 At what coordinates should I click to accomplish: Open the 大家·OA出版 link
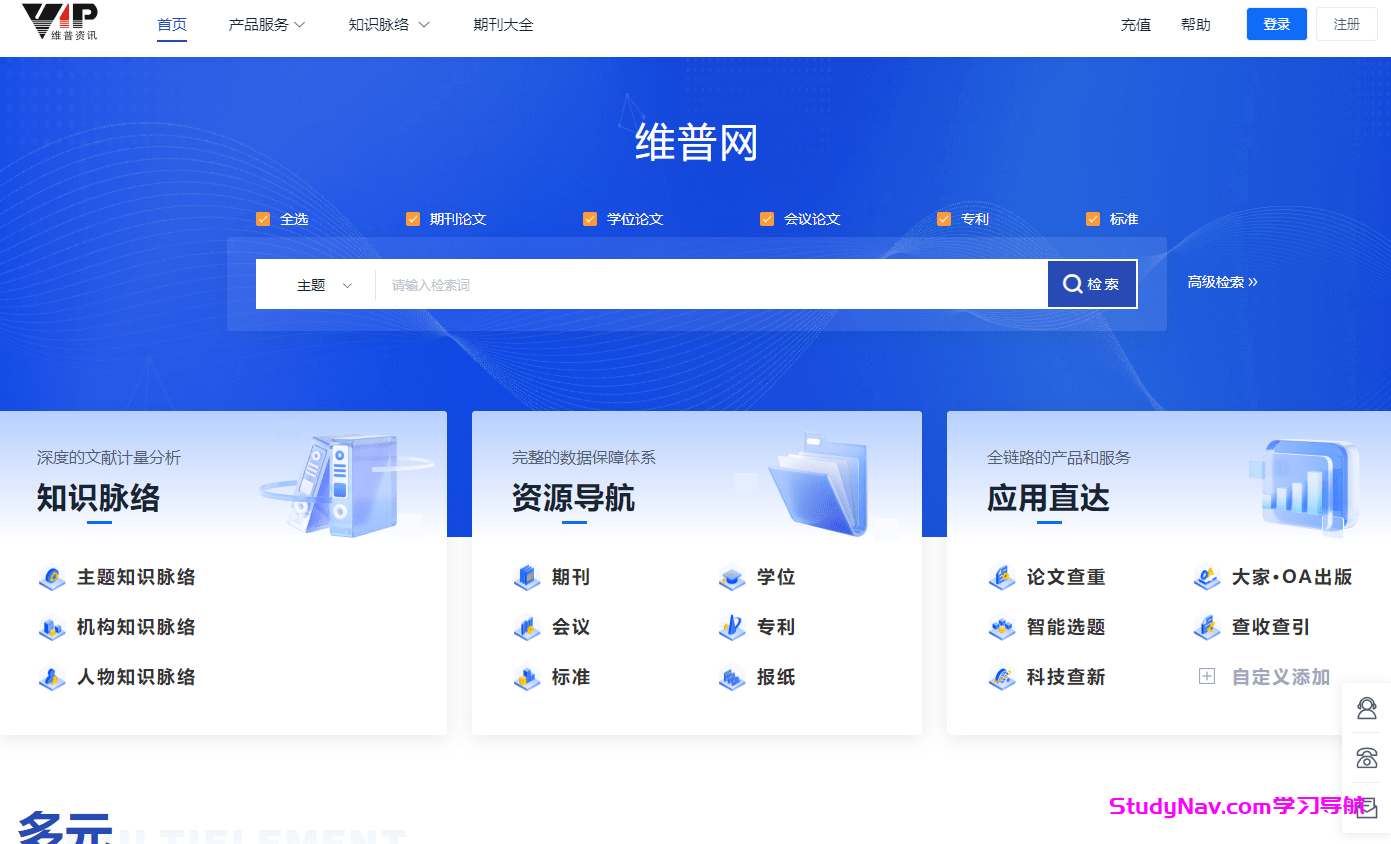pyautogui.click(x=1292, y=577)
